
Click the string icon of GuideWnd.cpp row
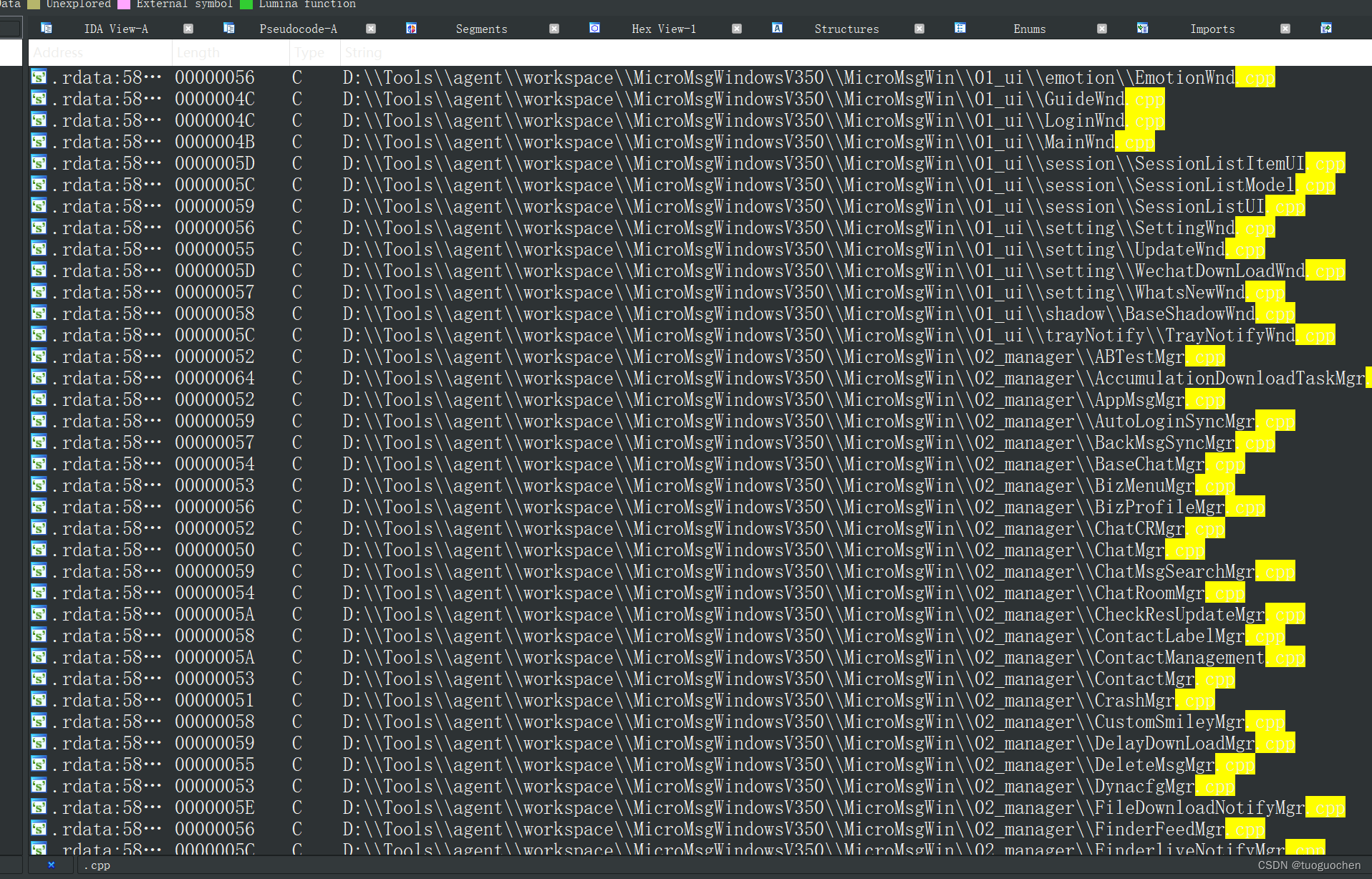click(x=39, y=99)
